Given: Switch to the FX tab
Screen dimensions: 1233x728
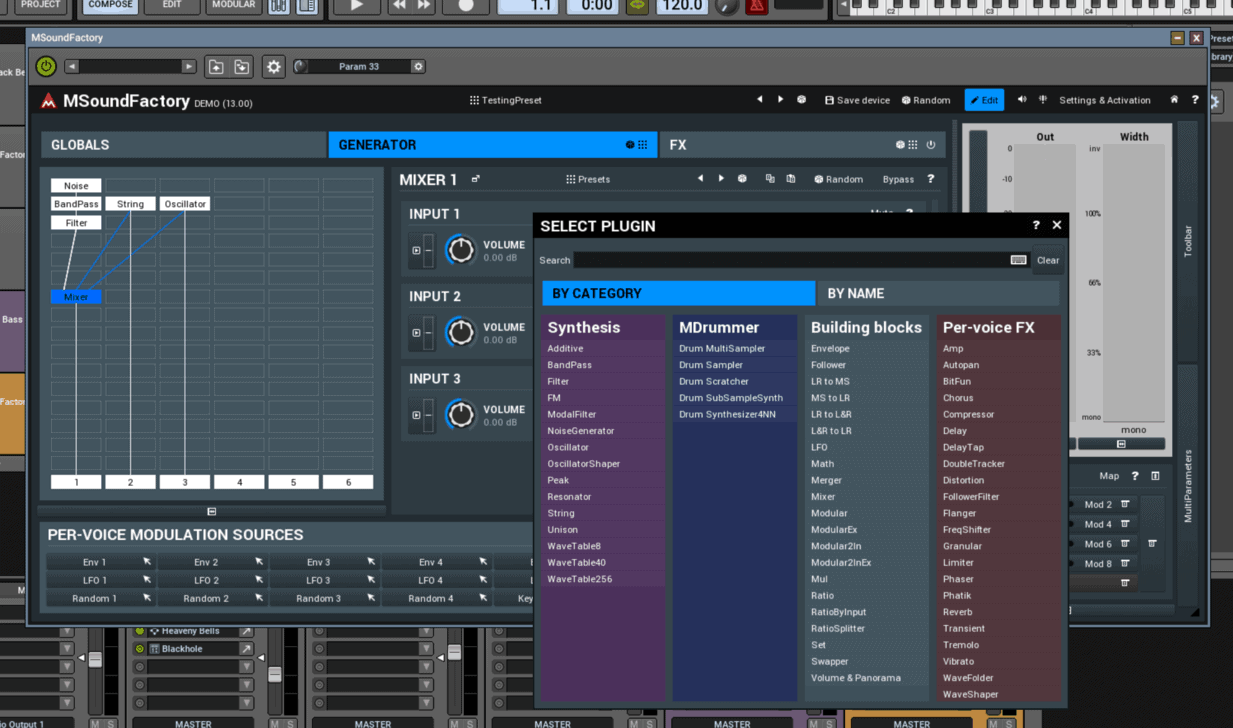Looking at the screenshot, I should [x=803, y=145].
